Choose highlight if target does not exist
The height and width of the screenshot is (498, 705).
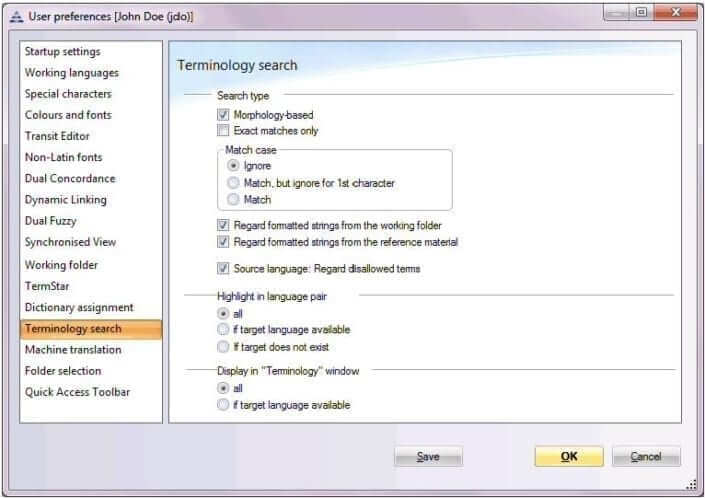pos(223,346)
